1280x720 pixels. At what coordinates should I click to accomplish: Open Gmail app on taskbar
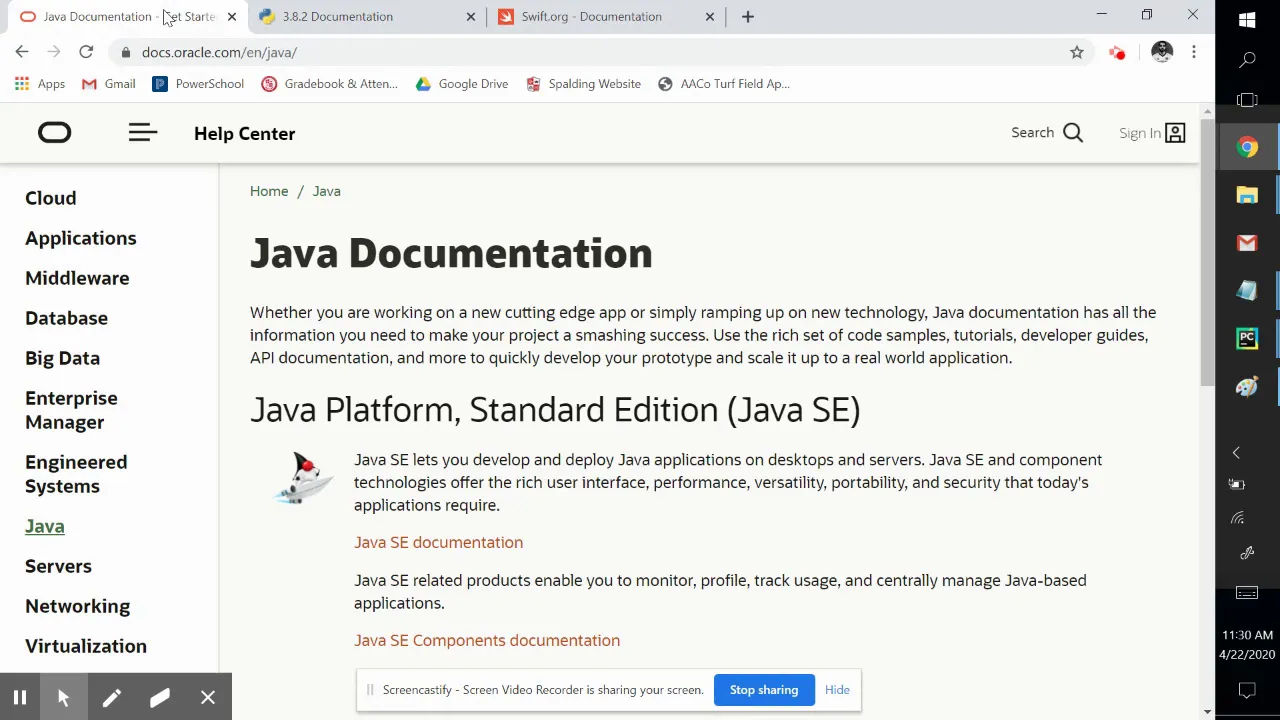tap(1247, 243)
